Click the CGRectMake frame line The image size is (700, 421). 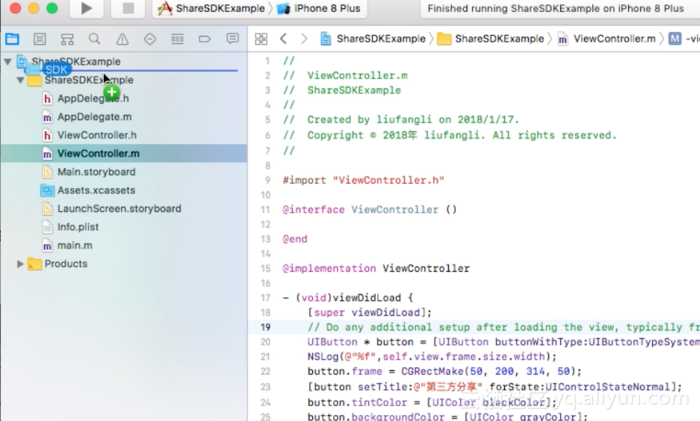click(x=445, y=371)
